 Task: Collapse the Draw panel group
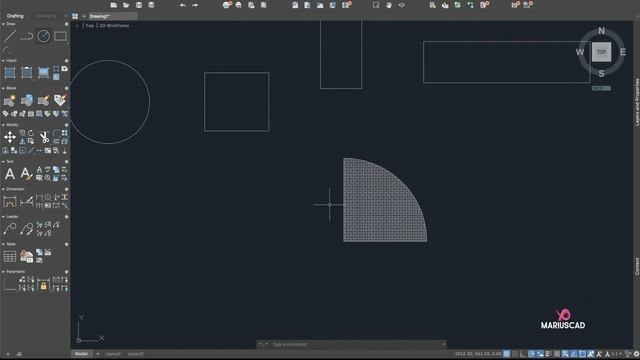click(3, 24)
